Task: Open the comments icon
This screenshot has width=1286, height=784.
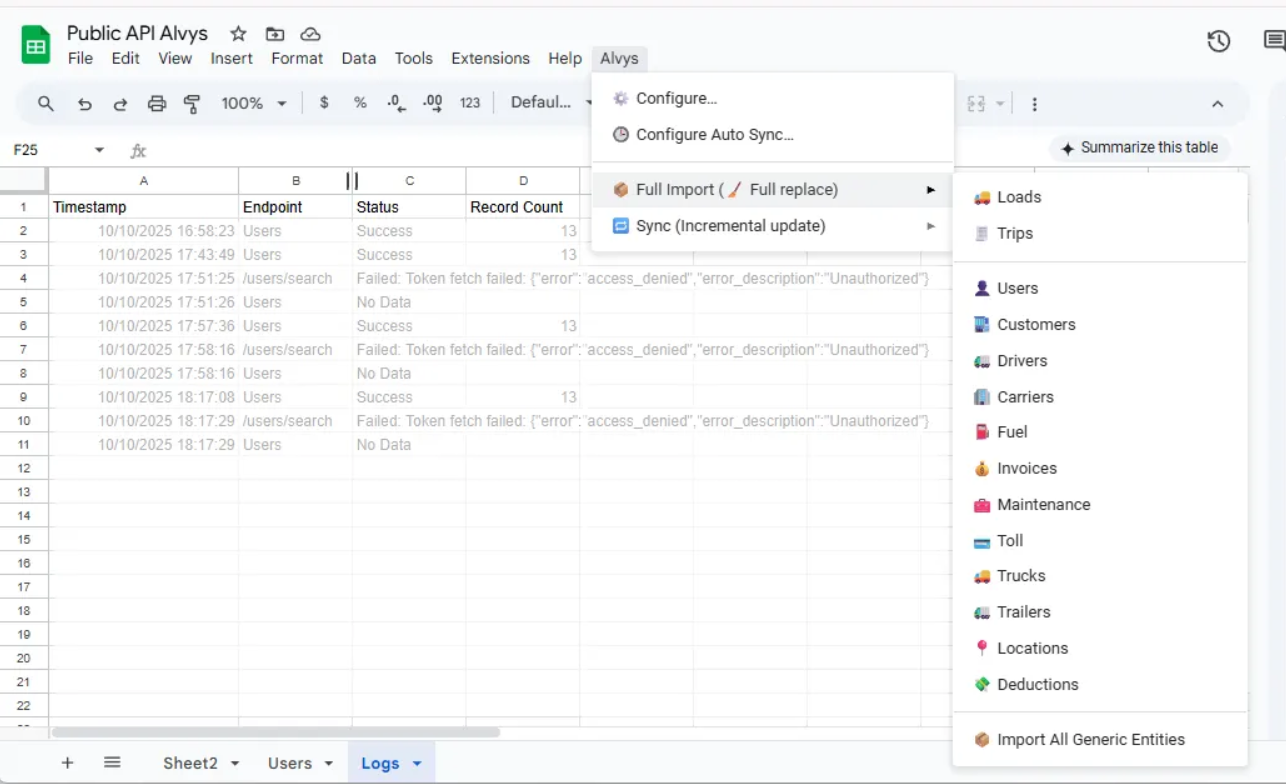Action: pyautogui.click(x=1274, y=42)
